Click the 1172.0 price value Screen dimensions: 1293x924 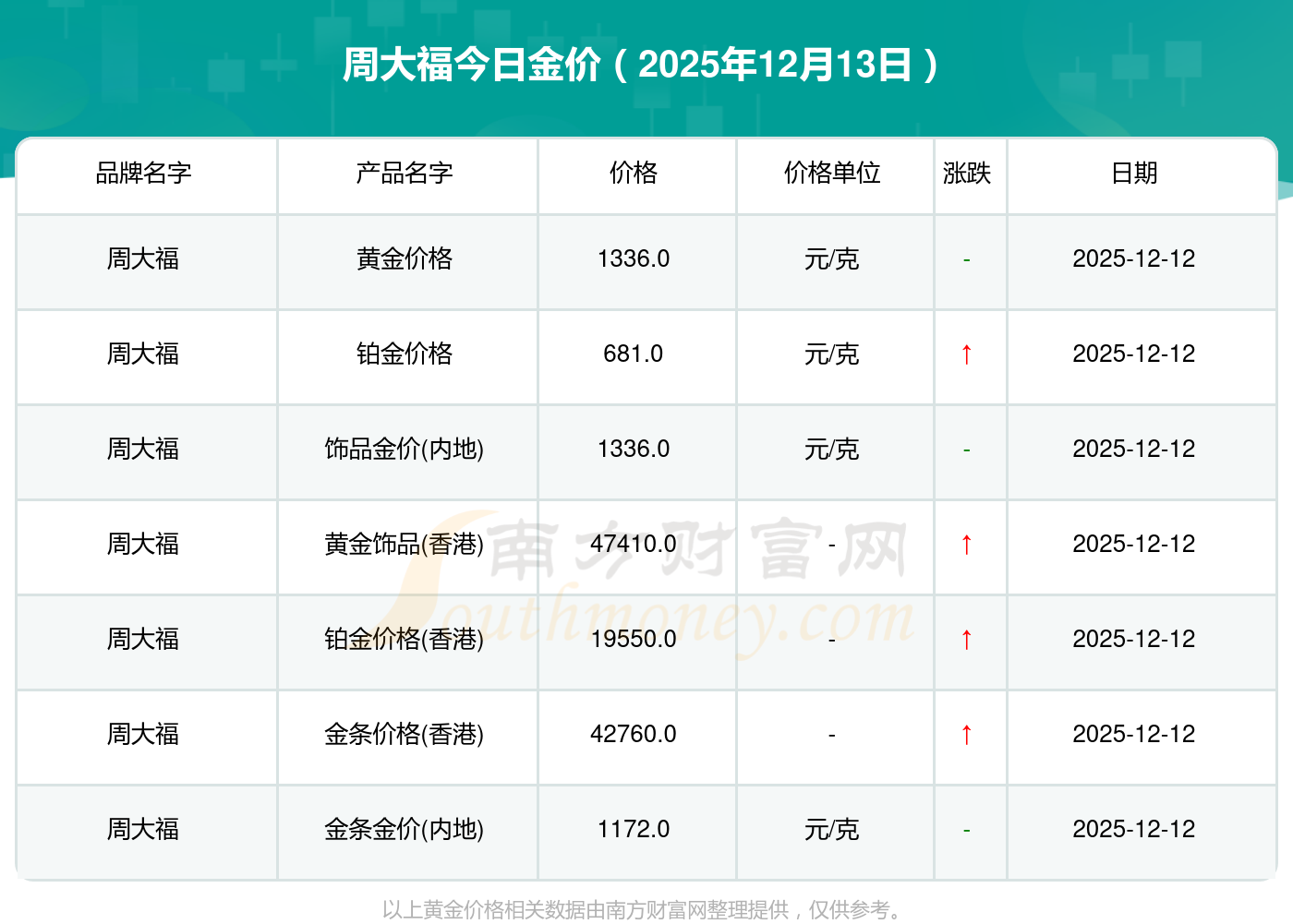pos(634,830)
